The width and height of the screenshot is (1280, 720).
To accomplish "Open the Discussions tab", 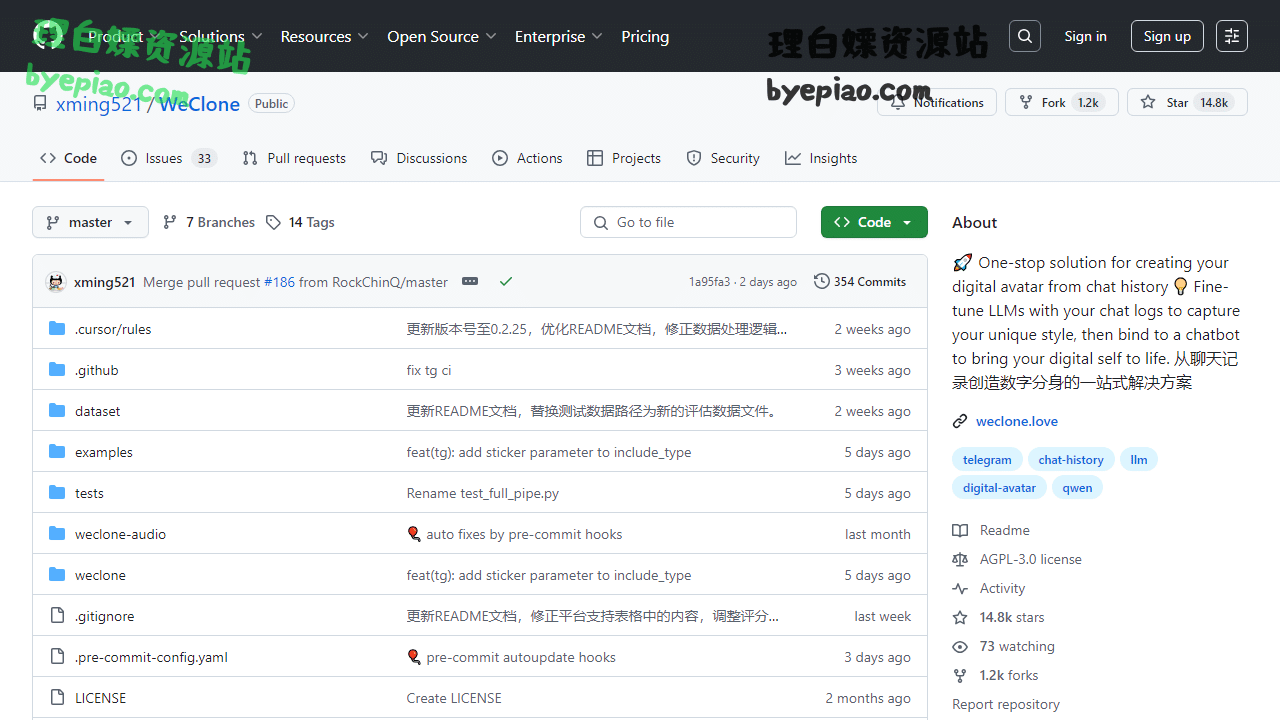I will 419,158.
